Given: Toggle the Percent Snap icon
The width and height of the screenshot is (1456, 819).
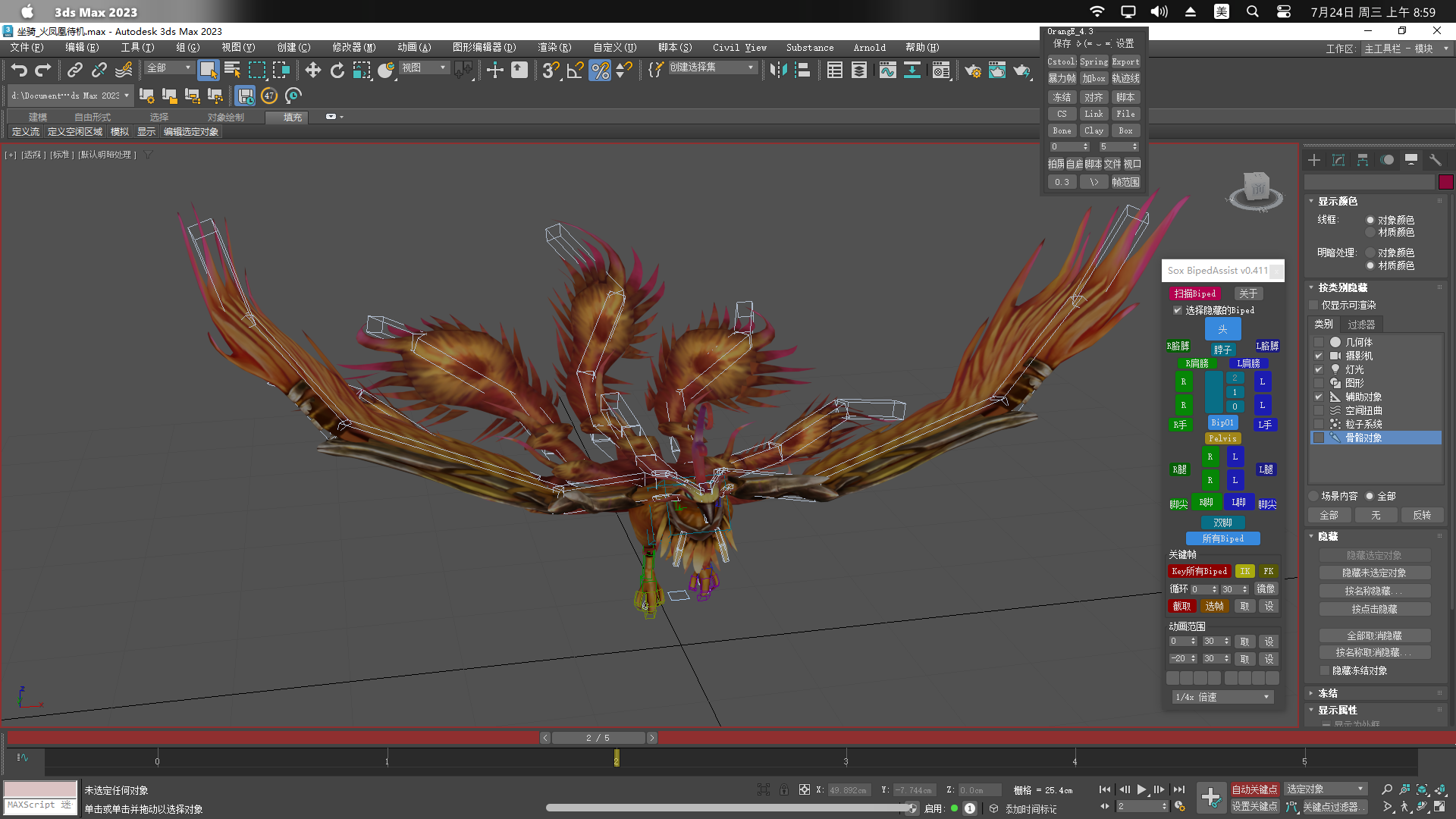Looking at the screenshot, I should point(600,71).
